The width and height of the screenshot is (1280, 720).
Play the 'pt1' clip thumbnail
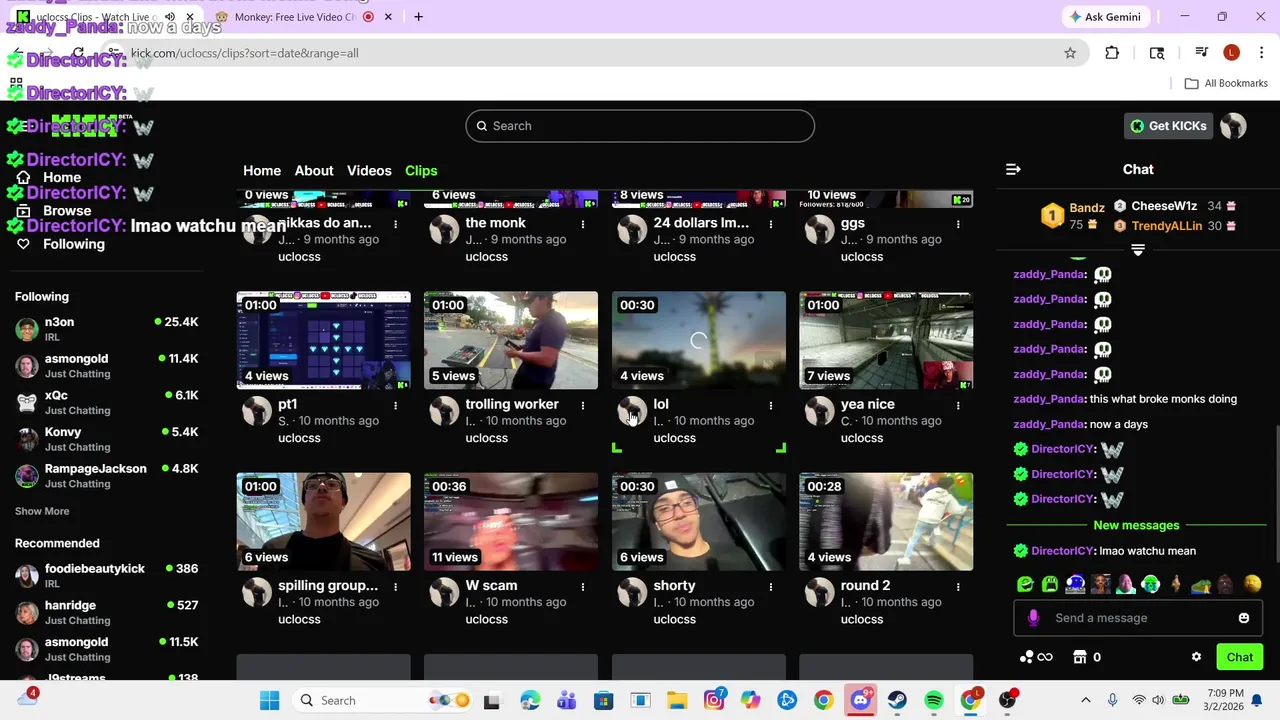[323, 340]
